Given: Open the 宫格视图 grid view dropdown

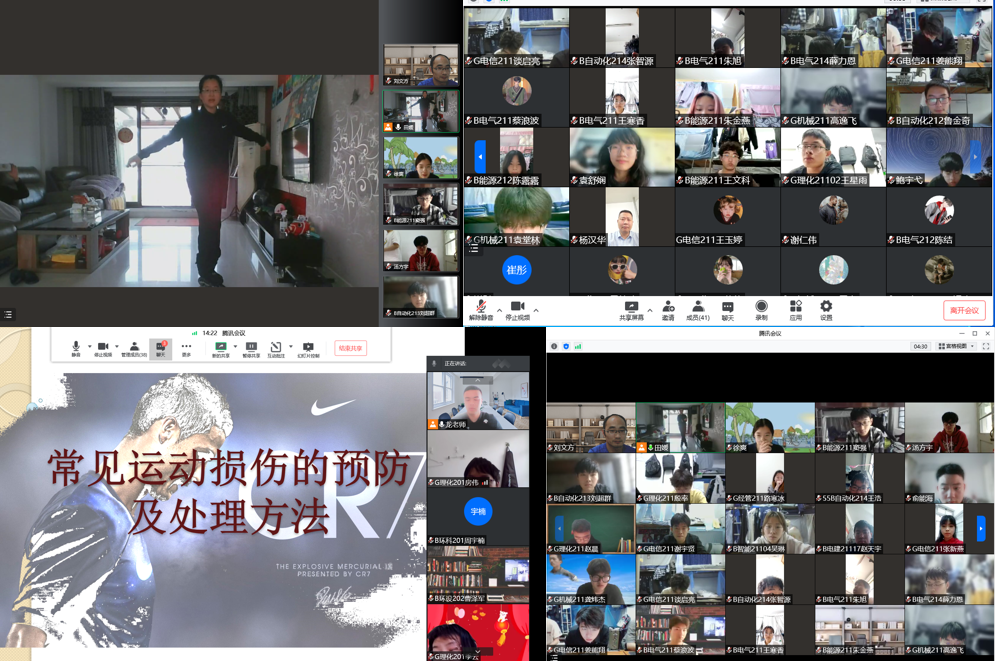Looking at the screenshot, I should [x=957, y=346].
